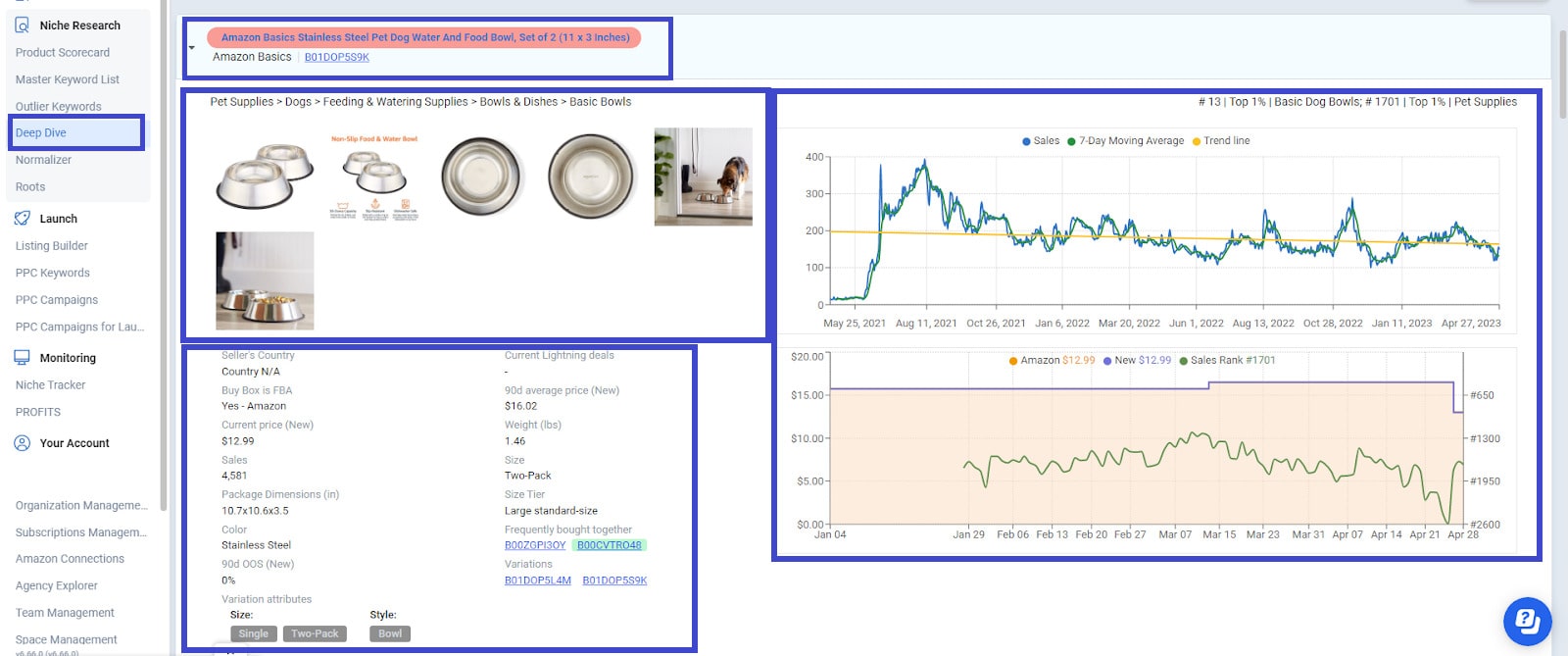
Task: Open the Niche Research section icon
Action: (22, 25)
